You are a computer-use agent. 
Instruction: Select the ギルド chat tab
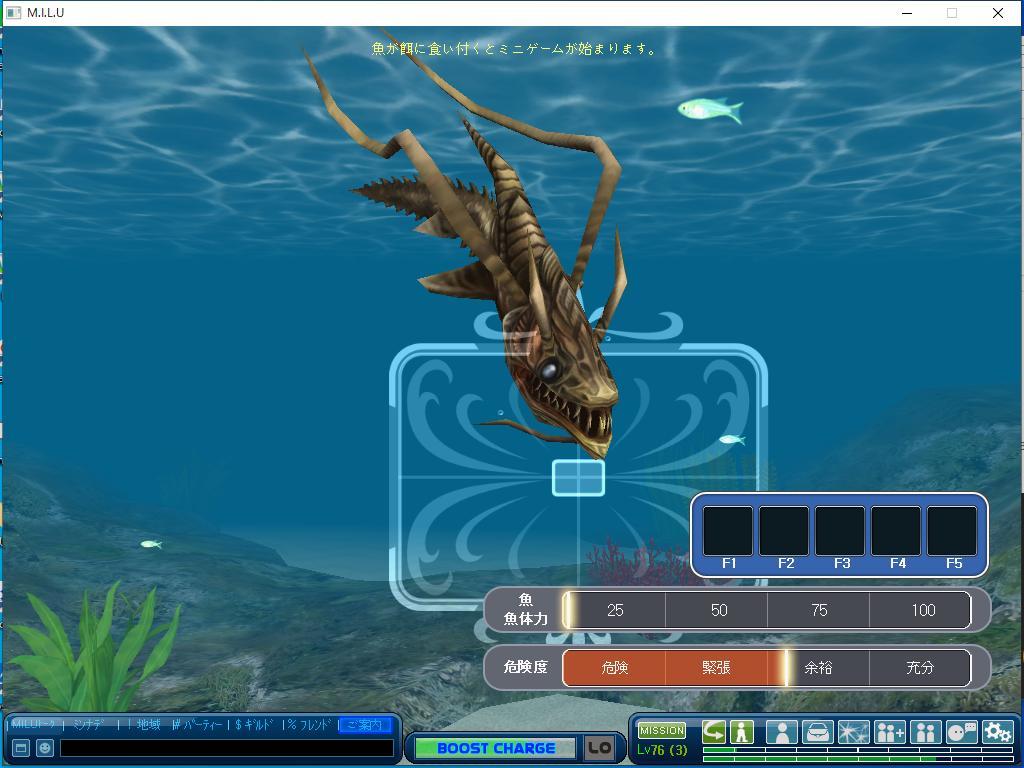click(254, 725)
